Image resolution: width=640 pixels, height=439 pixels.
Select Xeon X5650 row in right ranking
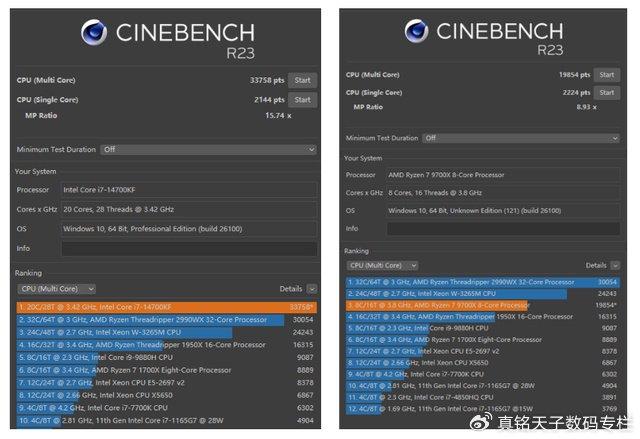(483, 363)
